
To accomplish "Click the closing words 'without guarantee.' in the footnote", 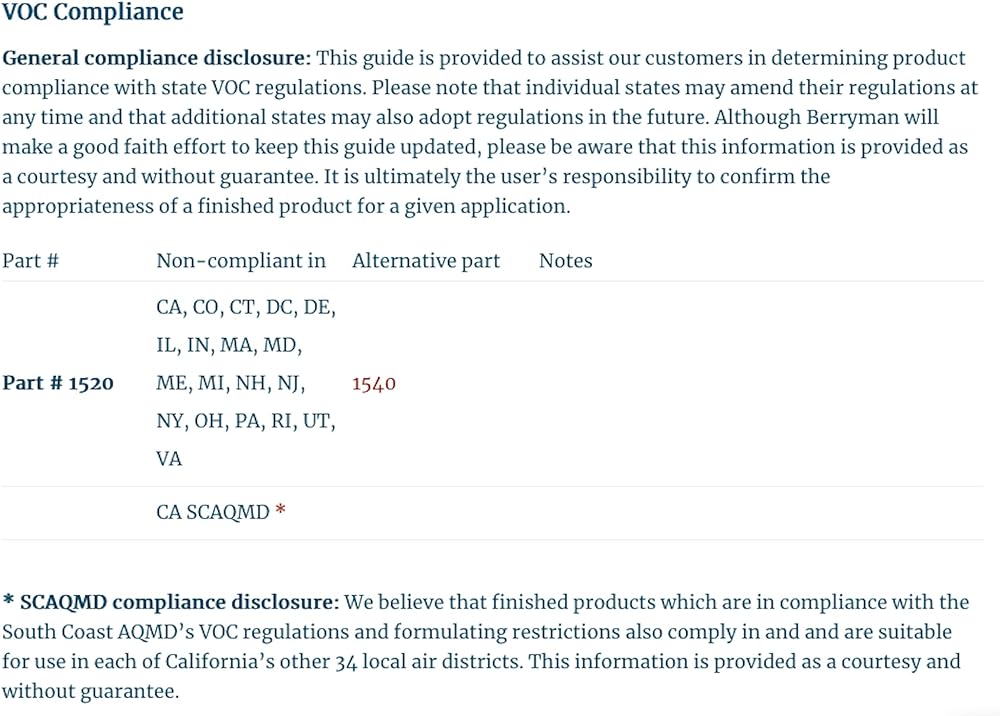I will pos(90,691).
